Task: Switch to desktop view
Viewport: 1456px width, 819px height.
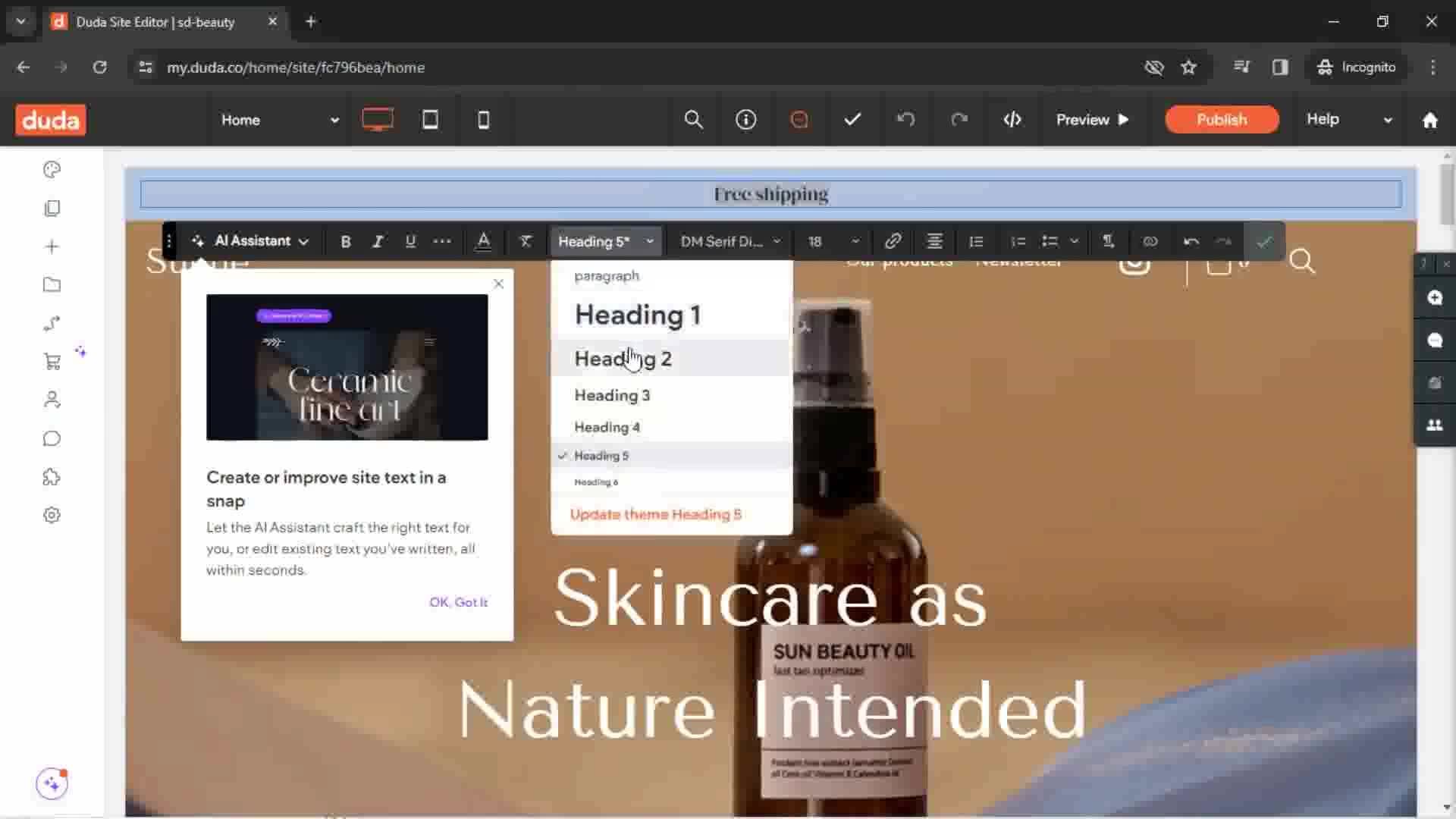Action: click(x=378, y=120)
